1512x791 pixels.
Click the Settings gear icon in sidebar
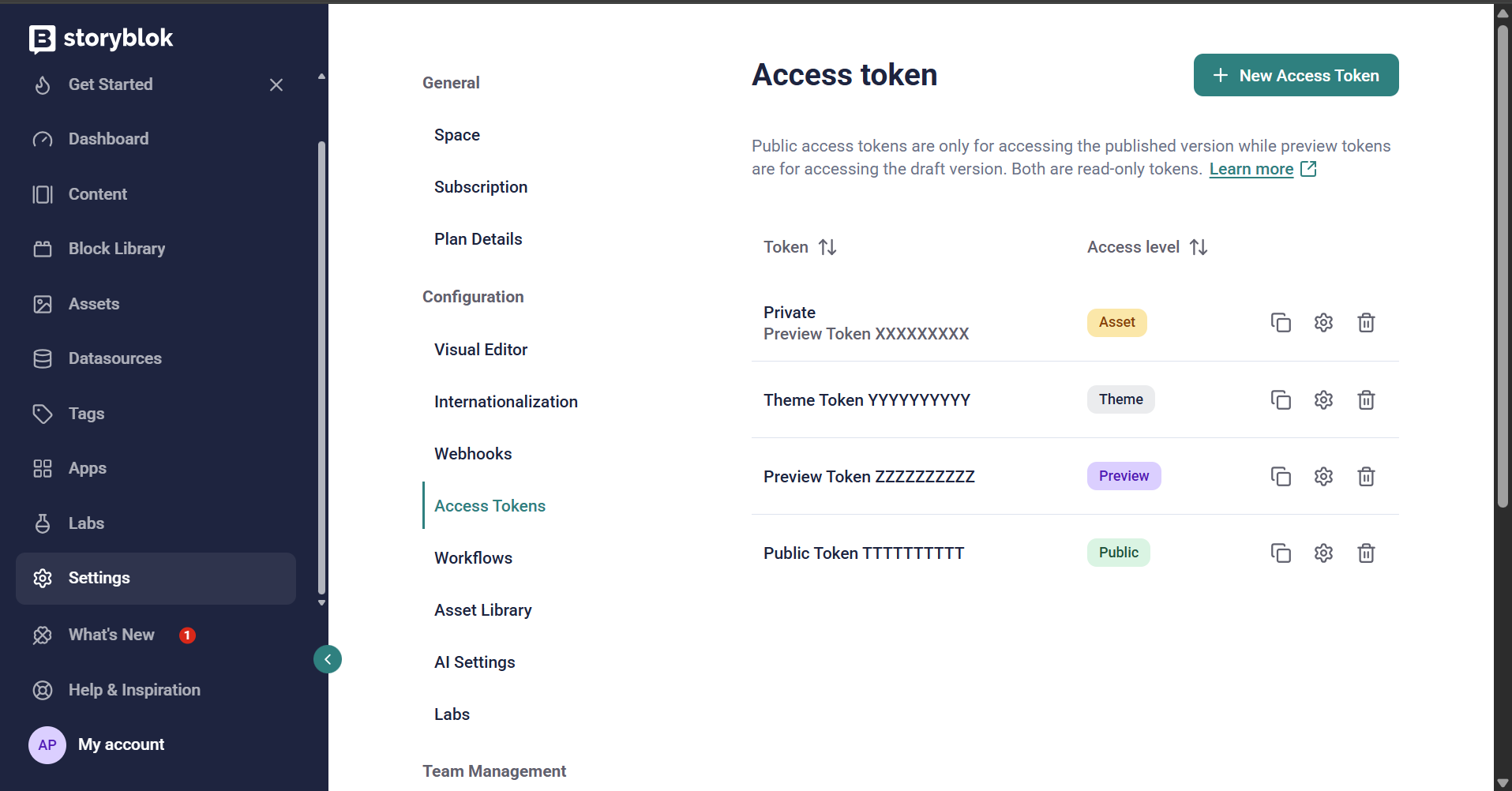click(x=43, y=578)
